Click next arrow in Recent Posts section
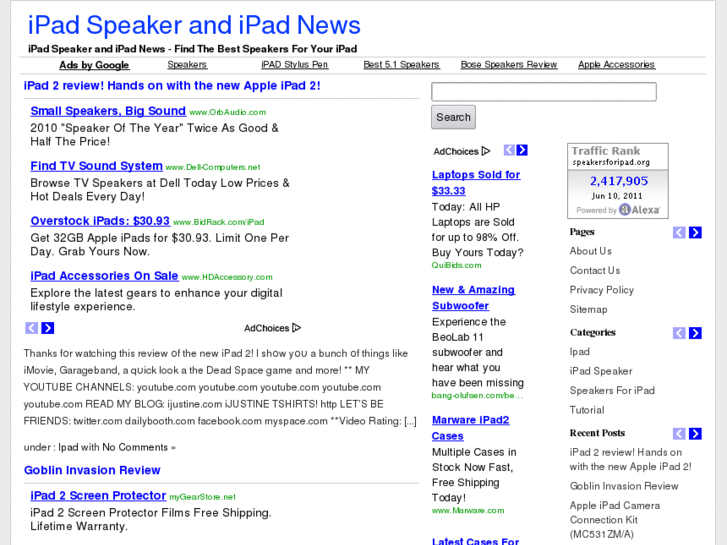The height and width of the screenshot is (545, 727). click(695, 434)
